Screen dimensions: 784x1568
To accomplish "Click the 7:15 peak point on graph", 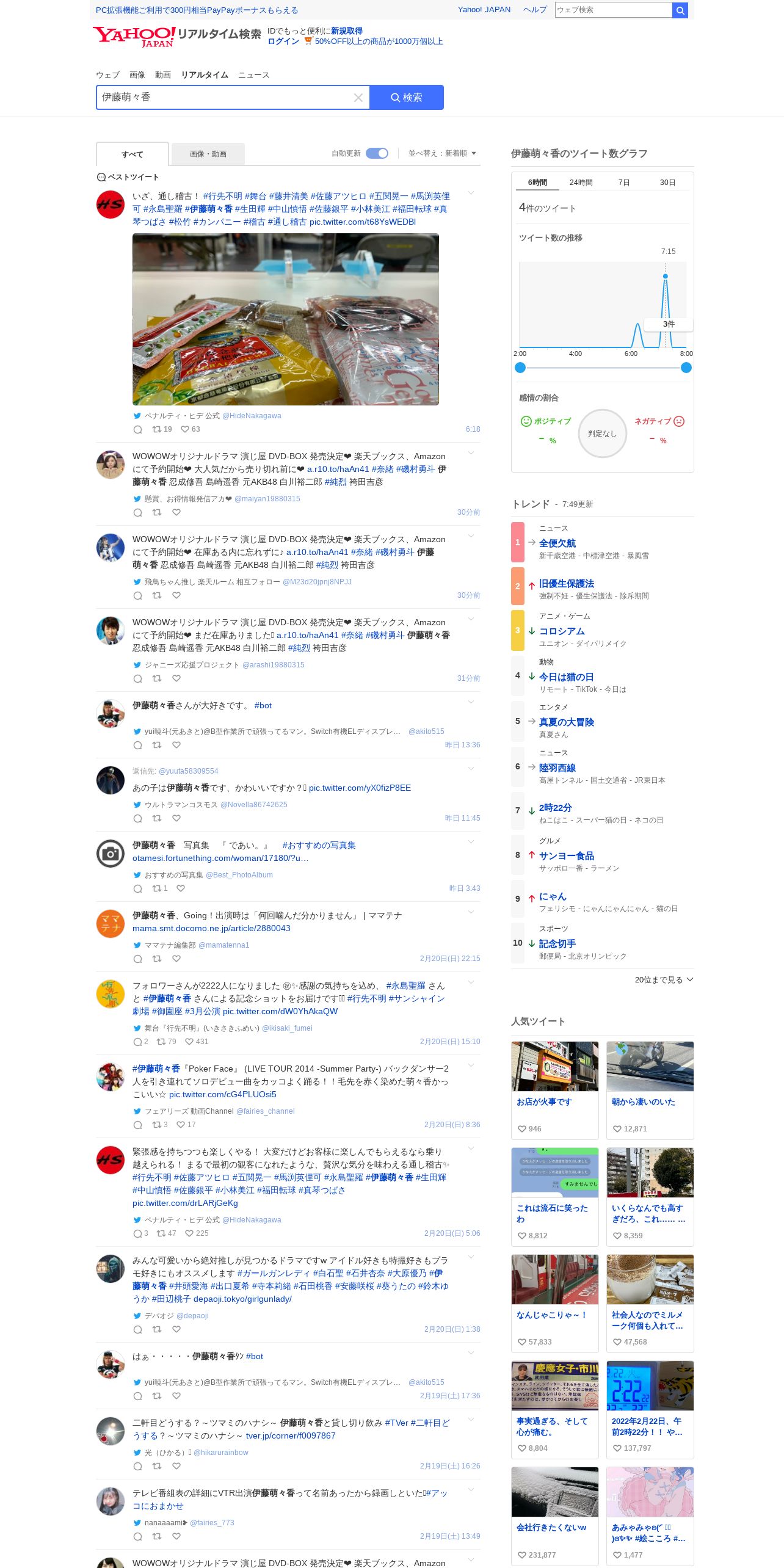I will click(666, 277).
